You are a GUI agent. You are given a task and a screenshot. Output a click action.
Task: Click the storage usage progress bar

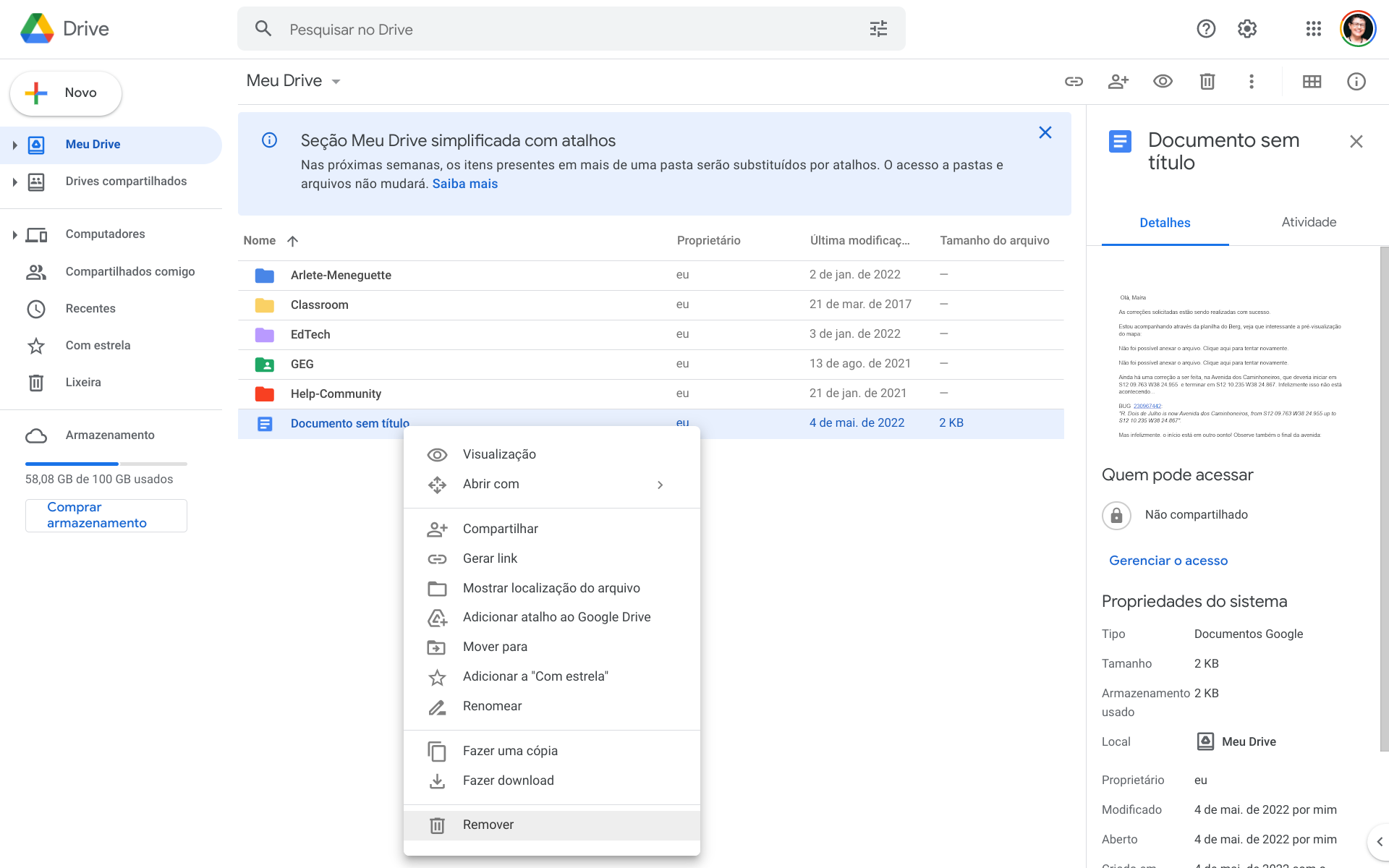(106, 464)
